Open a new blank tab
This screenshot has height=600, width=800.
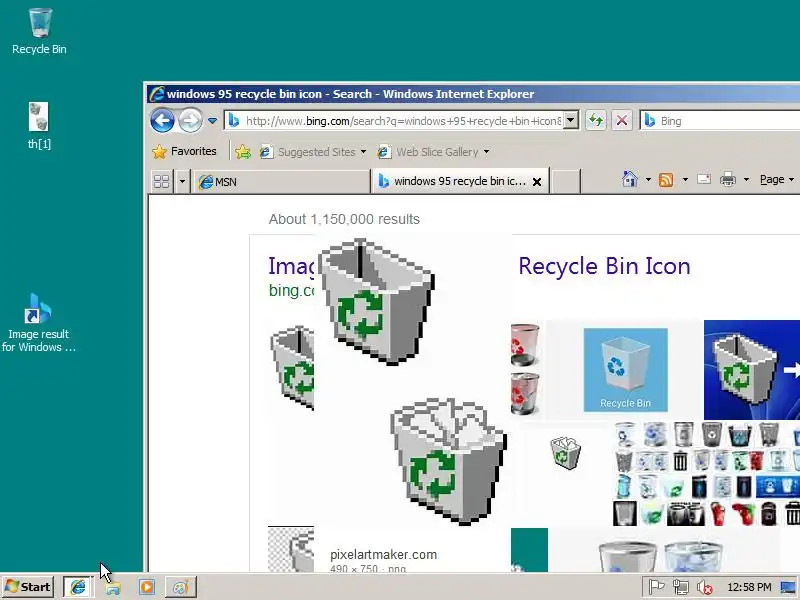point(565,182)
